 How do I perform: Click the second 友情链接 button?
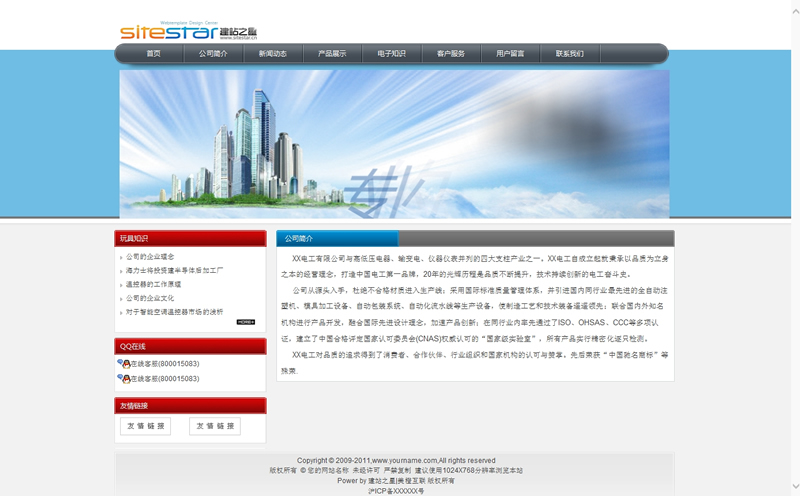(215, 426)
